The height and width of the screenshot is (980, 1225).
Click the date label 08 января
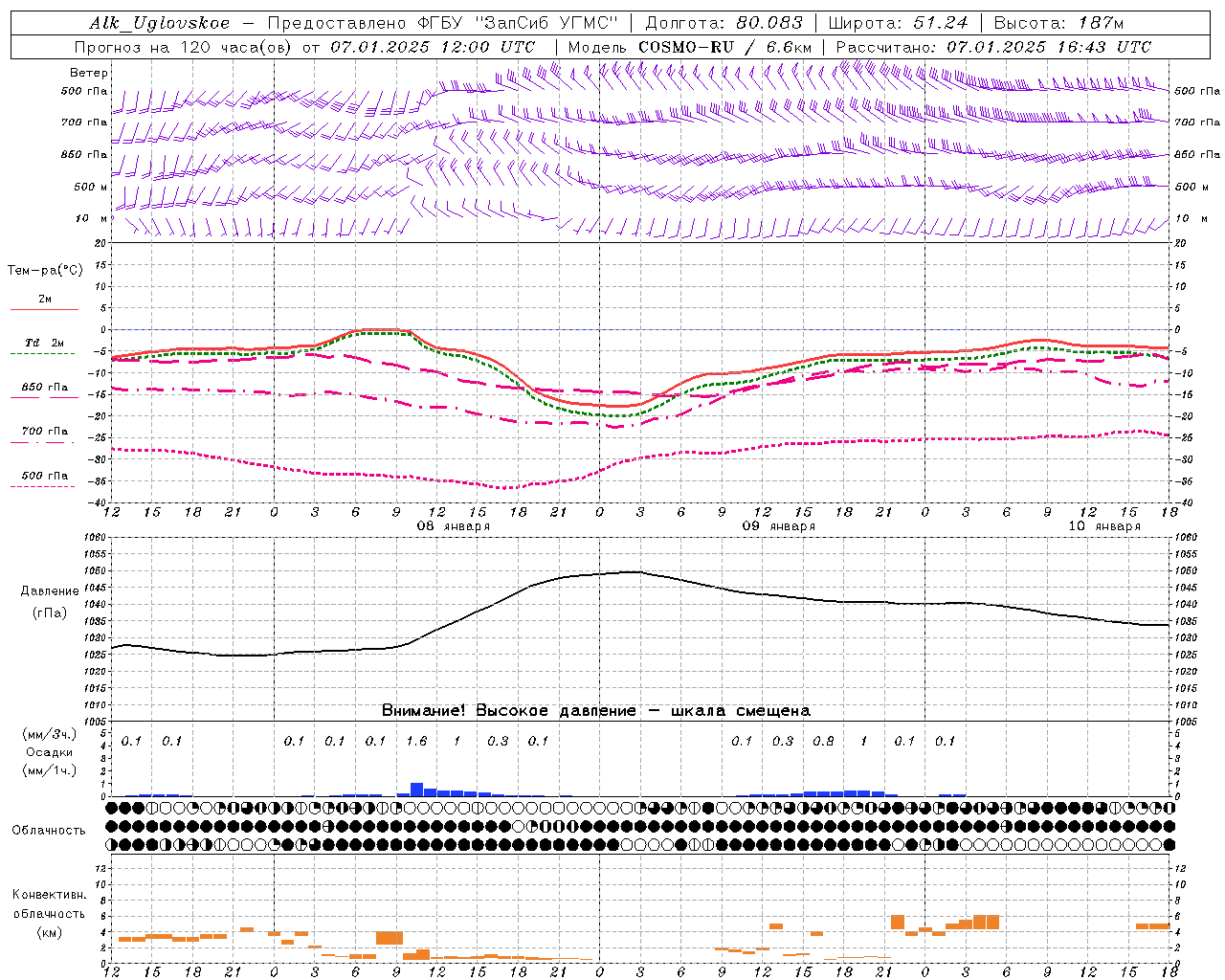pyautogui.click(x=454, y=526)
